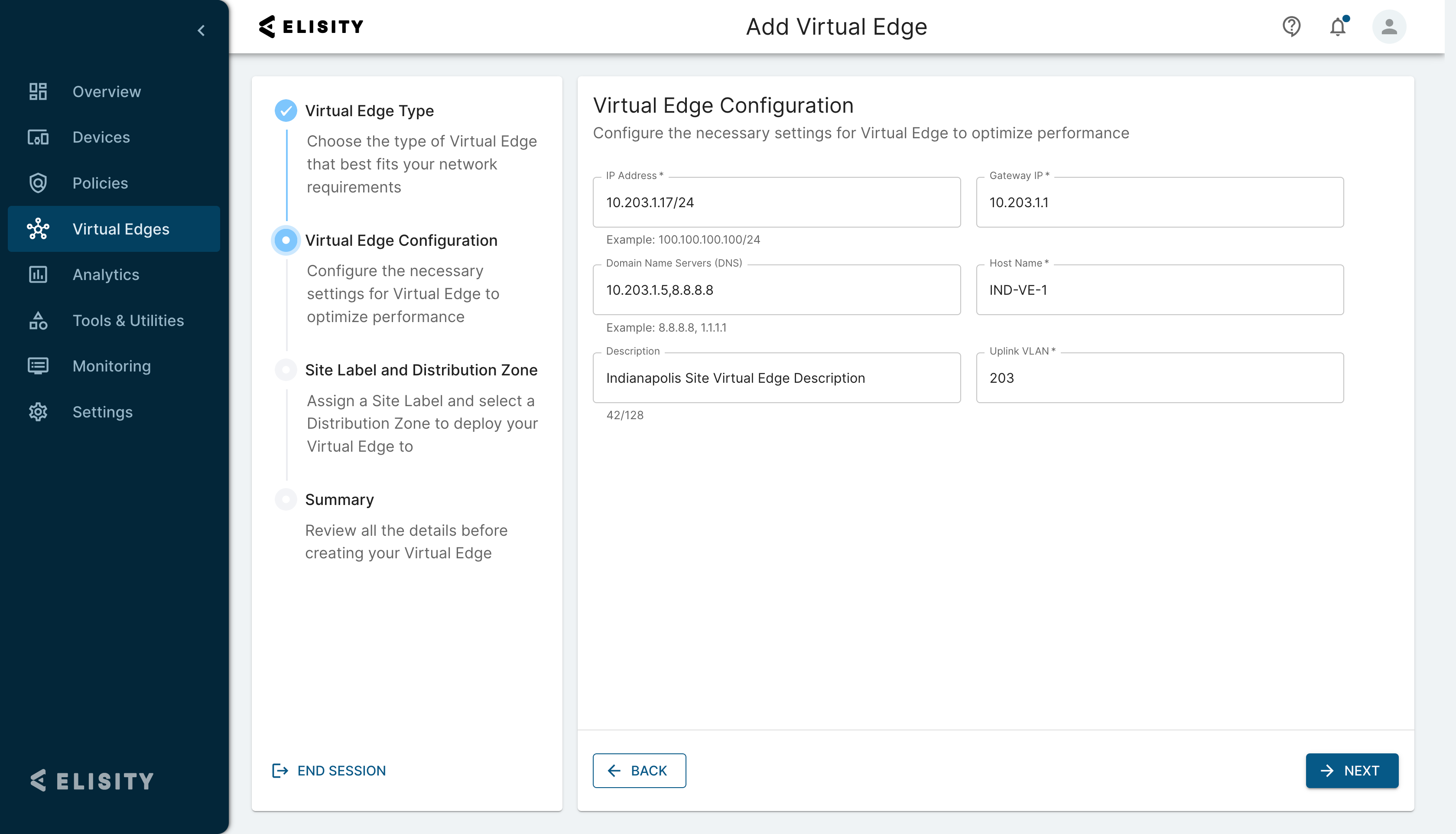Viewport: 1456px width, 834px height.
Task: Click the Domain Name Servers input field
Action: coord(777,290)
